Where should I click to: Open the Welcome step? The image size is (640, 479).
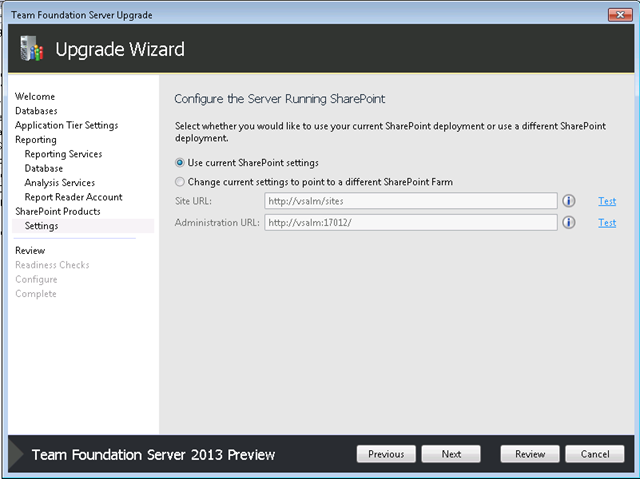(35, 96)
